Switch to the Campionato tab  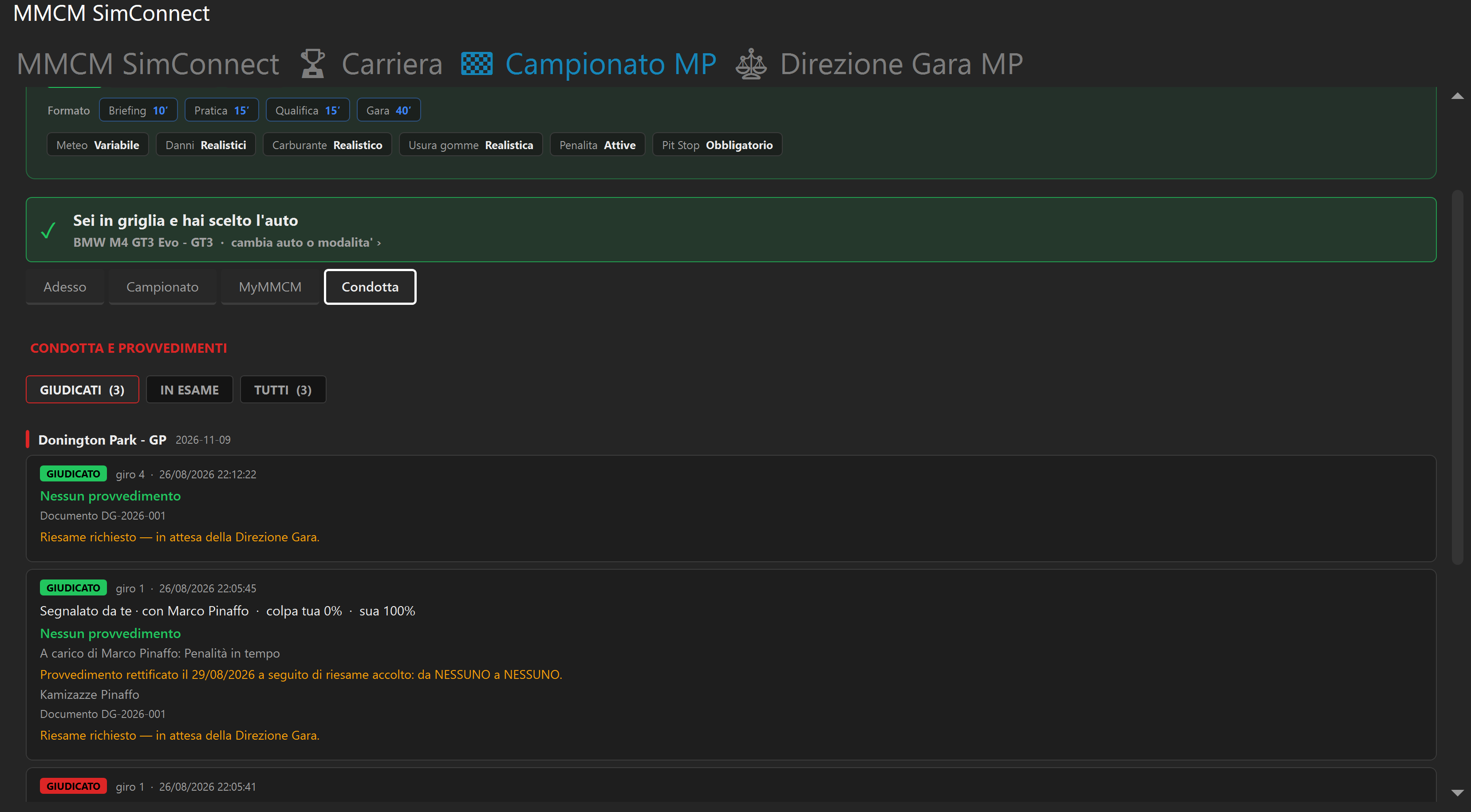point(162,287)
